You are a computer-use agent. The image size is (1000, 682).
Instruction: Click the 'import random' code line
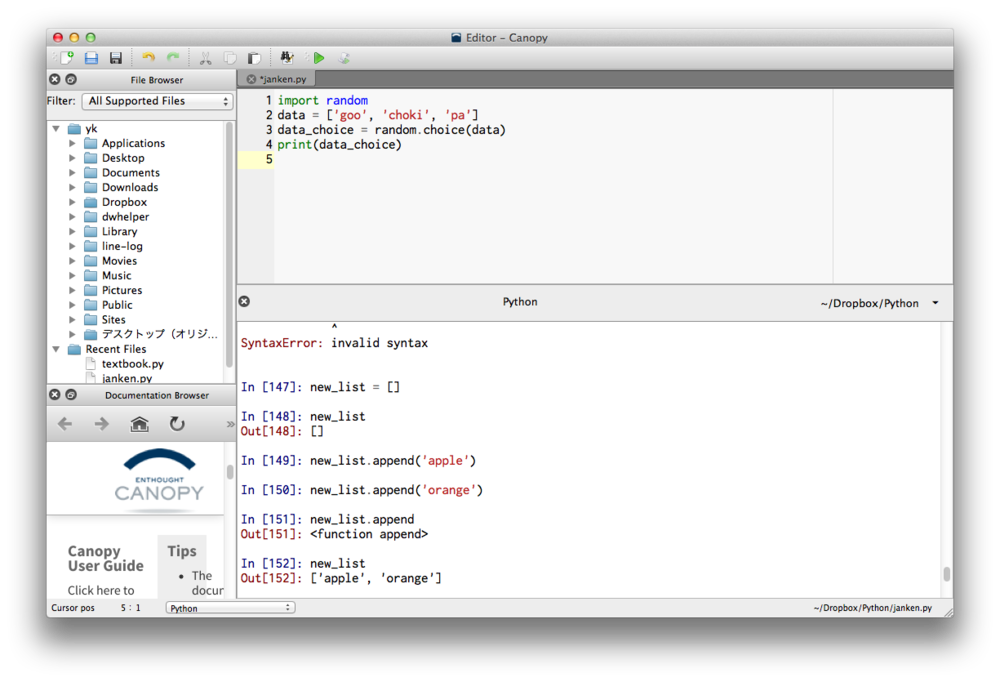coord(323,100)
